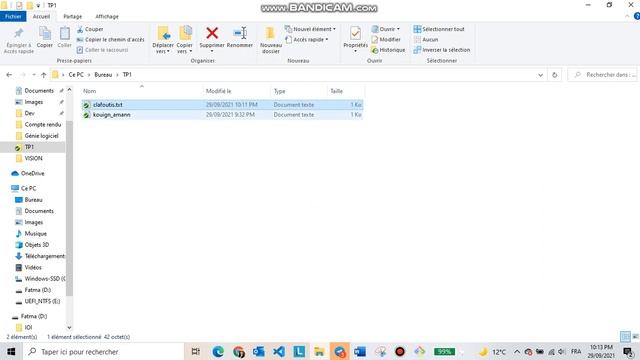This screenshot has width=640, height=360.
Task: Open Windows Start menu
Action: pos(11,351)
